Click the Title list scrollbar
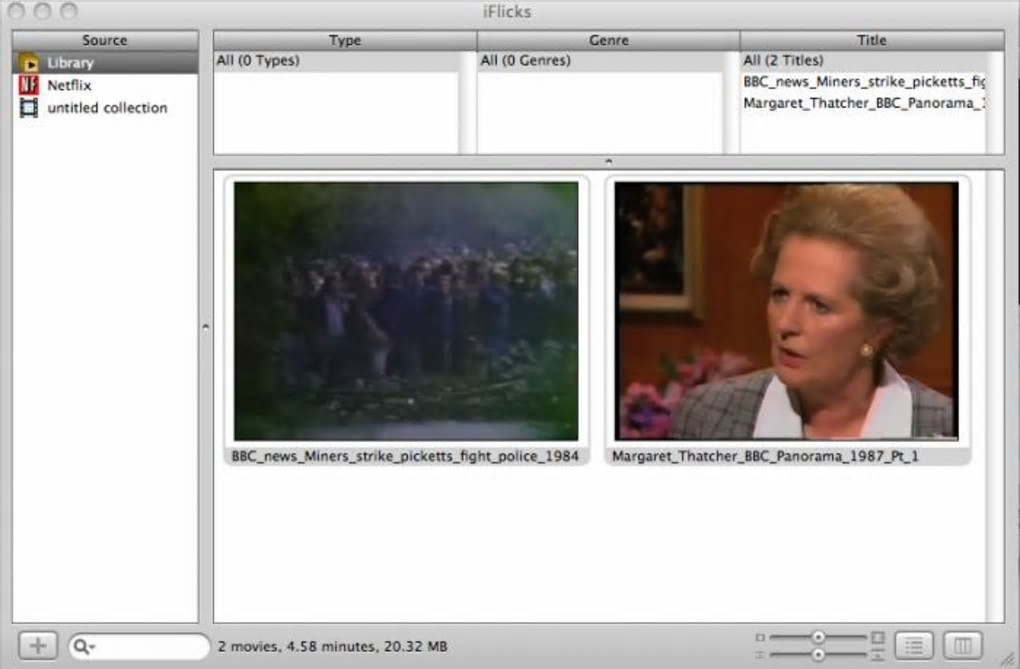1020x669 pixels. [995, 103]
